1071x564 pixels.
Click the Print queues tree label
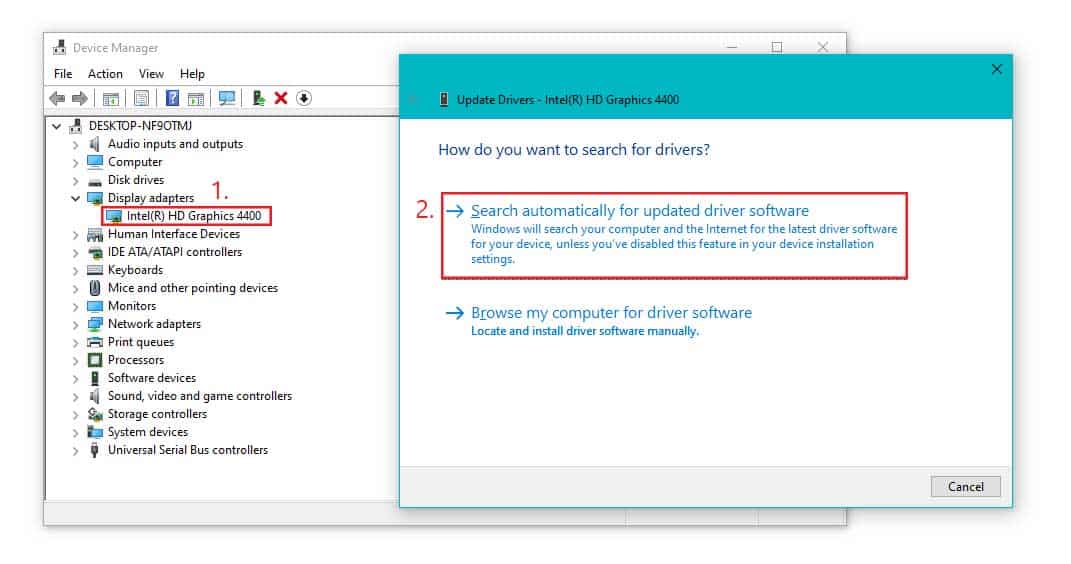[141, 342]
